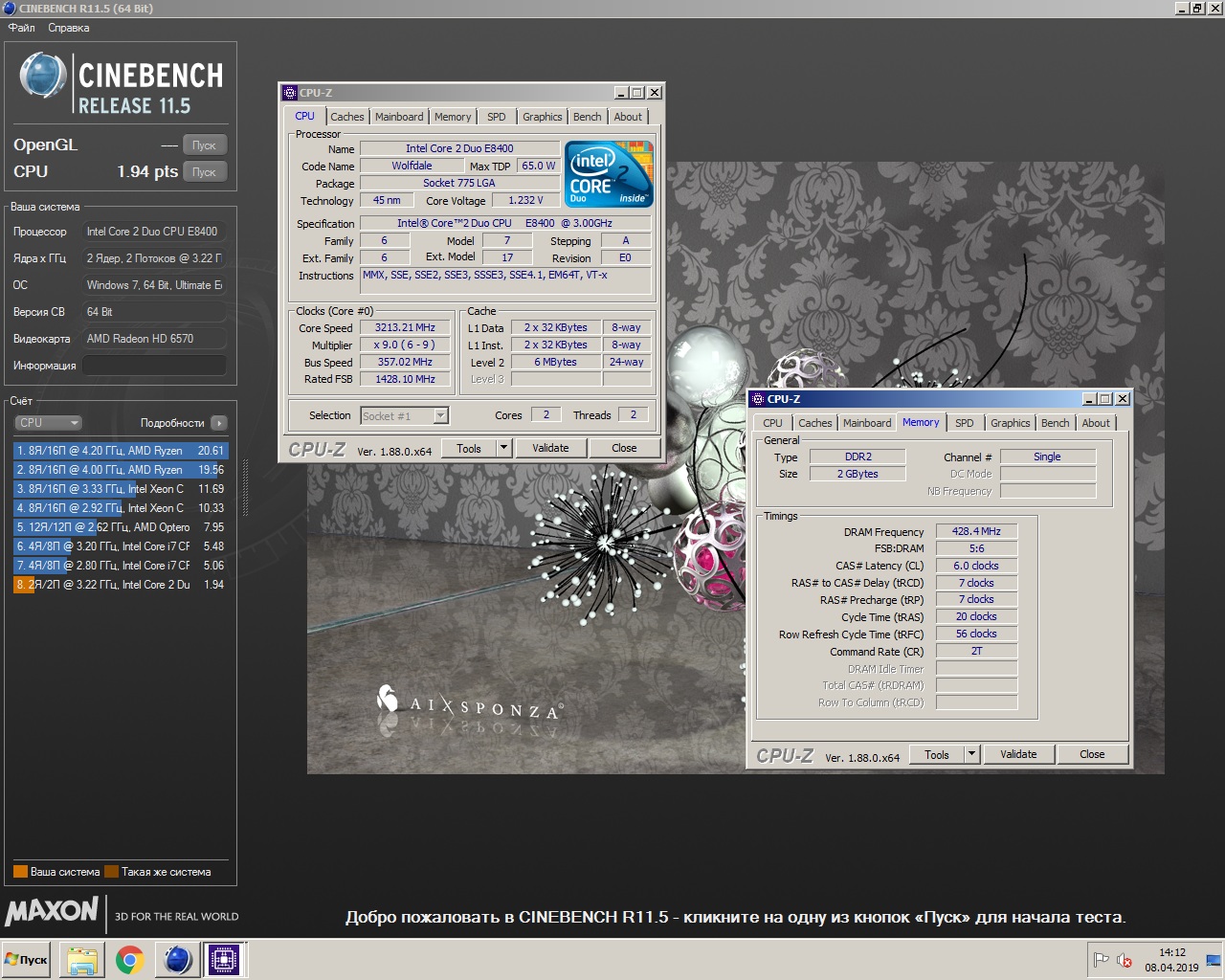Switch to Bench tab in Memory CPU-Z window

tap(1056, 423)
